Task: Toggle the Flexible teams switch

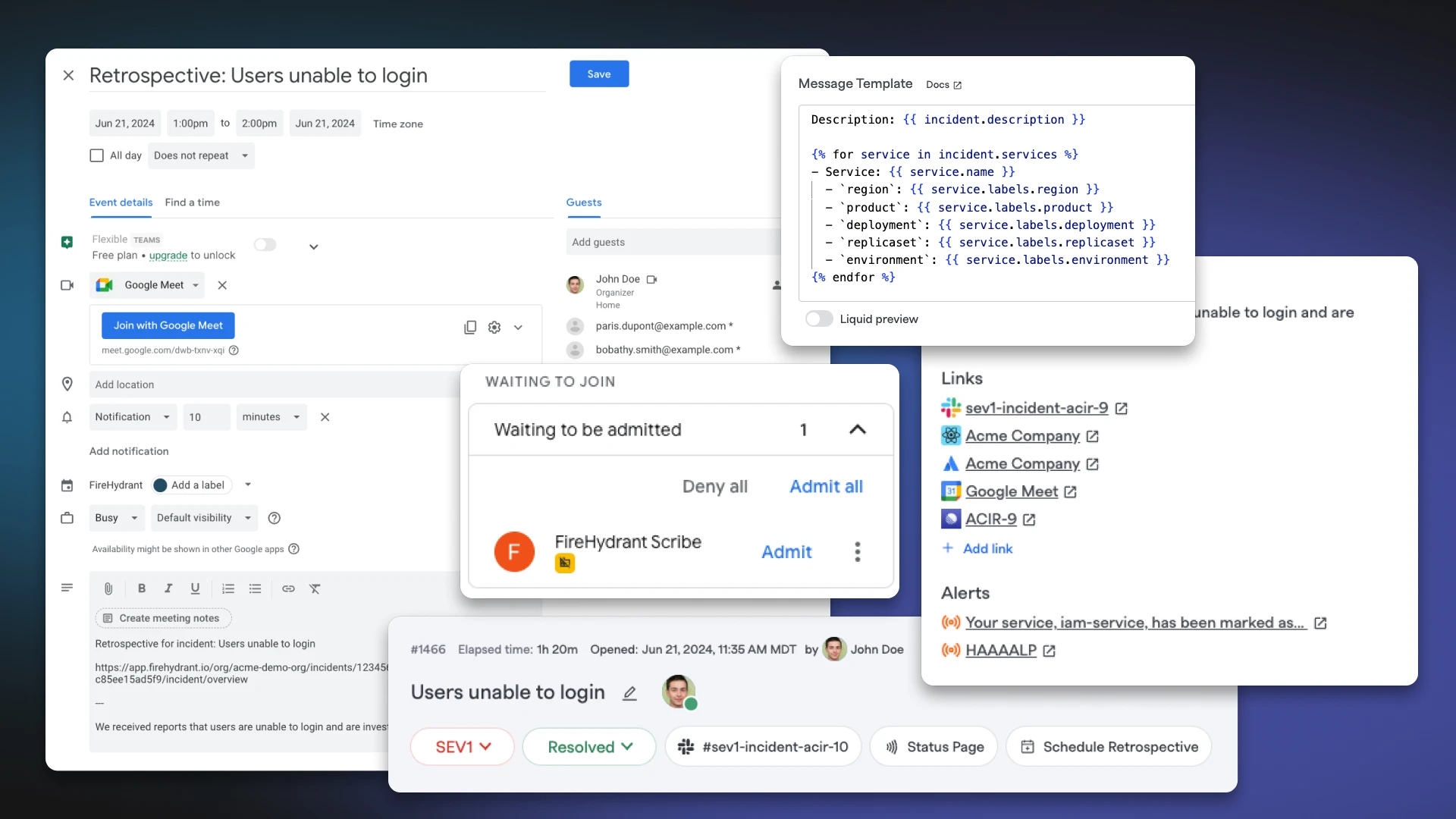Action: point(265,244)
